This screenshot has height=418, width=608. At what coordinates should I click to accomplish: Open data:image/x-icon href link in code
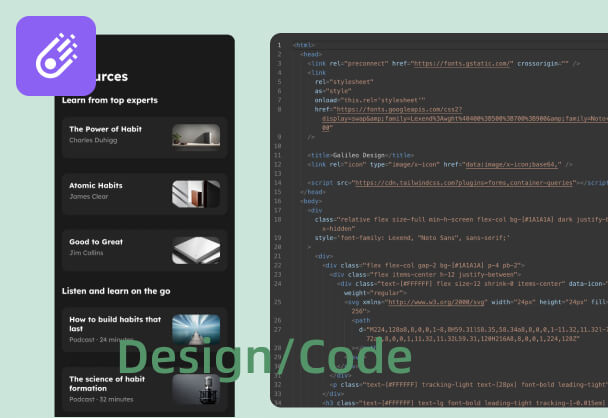511,164
